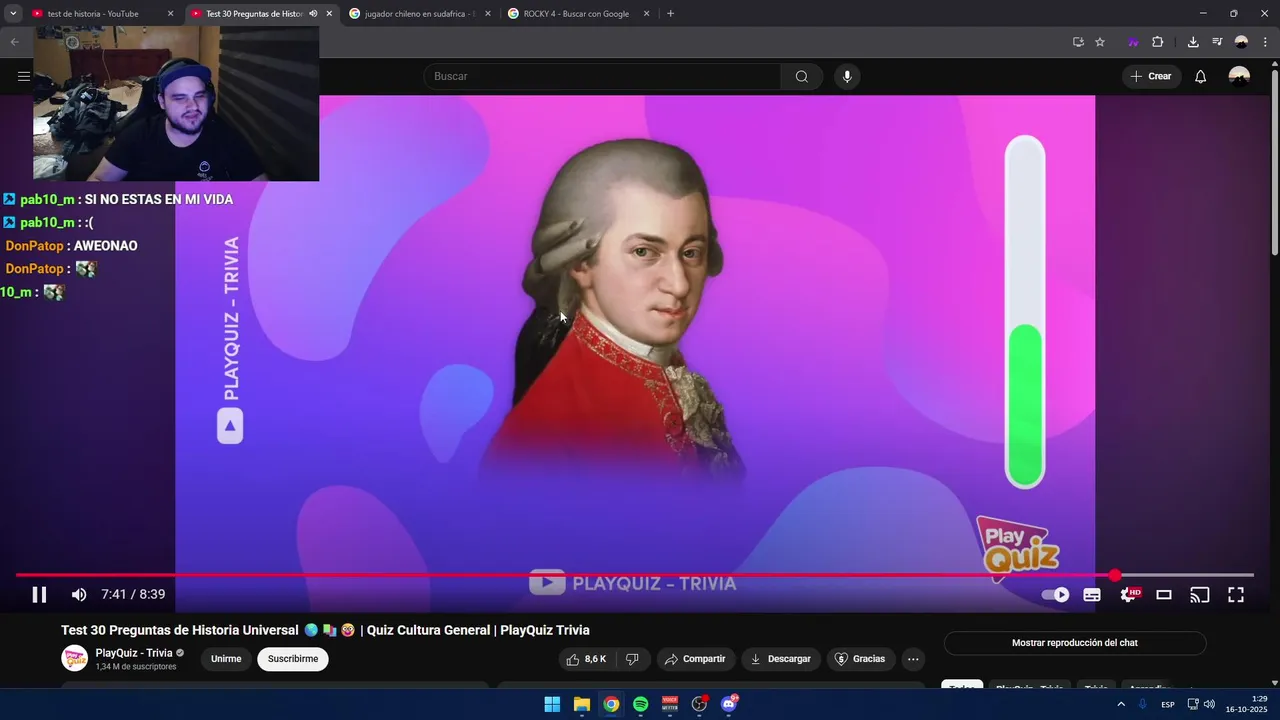Image resolution: width=1280 pixels, height=720 pixels.
Task: Close the 'test de historia' tab
Action: [170, 14]
